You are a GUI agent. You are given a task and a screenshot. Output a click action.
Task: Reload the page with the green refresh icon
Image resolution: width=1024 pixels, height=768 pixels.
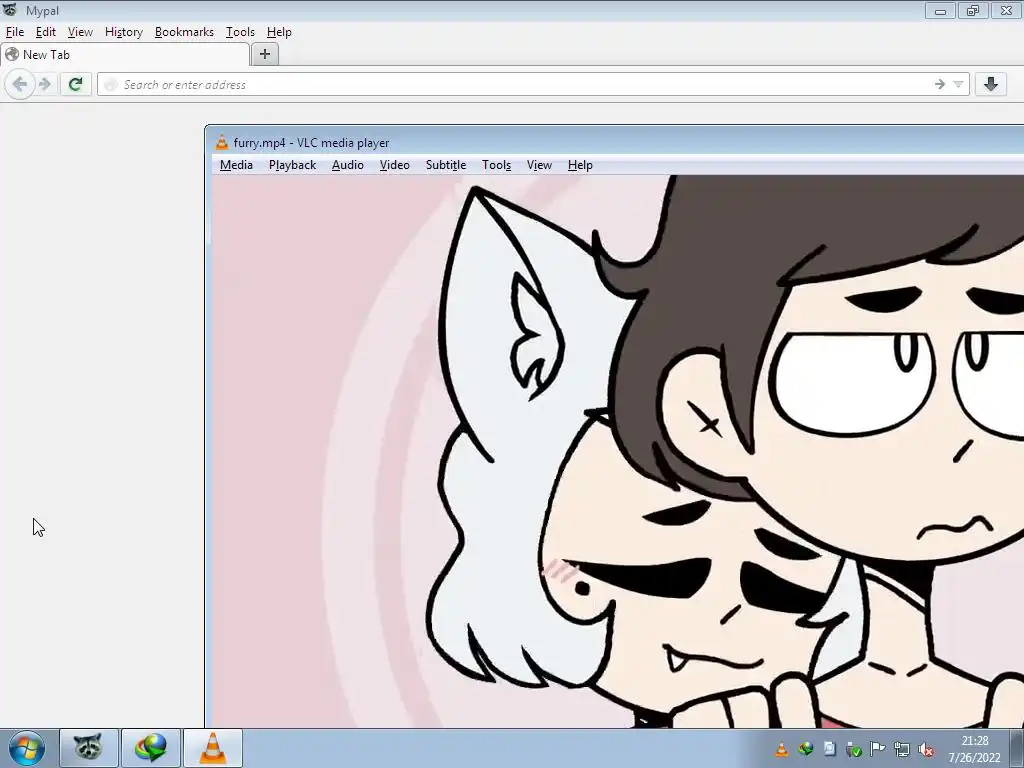tap(75, 84)
